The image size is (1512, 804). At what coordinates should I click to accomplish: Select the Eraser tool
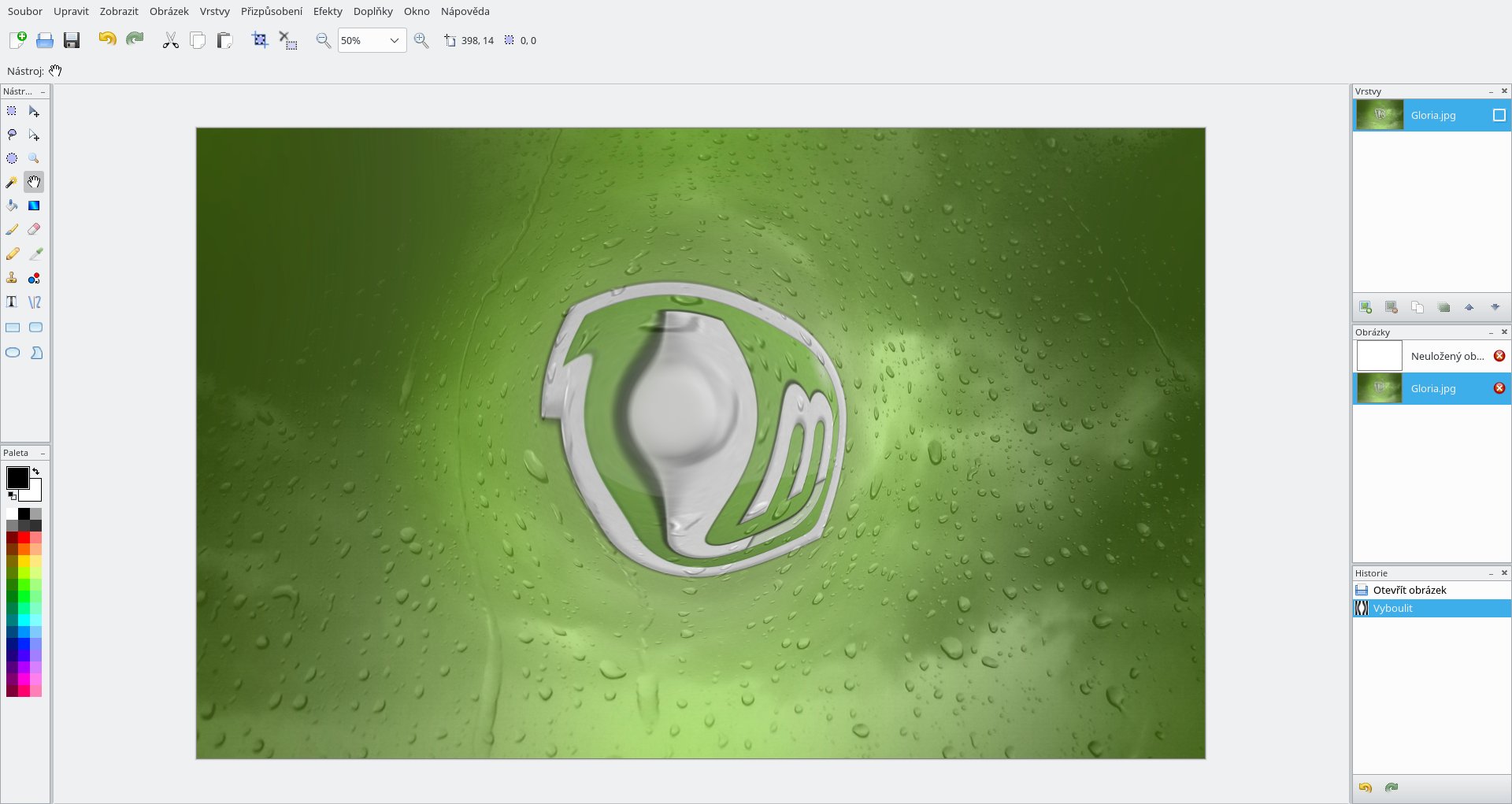[34, 230]
